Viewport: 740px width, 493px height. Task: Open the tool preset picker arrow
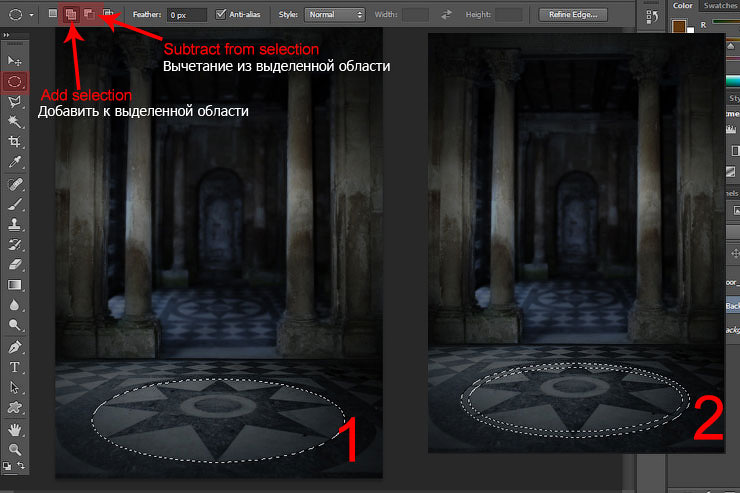(x=32, y=15)
